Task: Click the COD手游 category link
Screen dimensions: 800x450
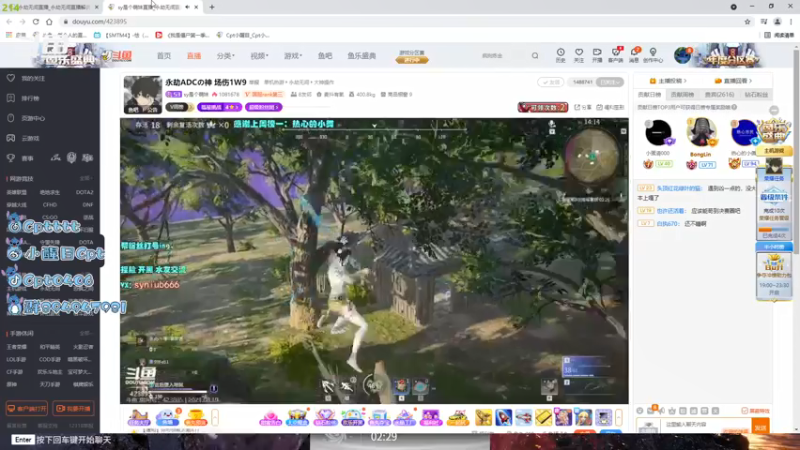Action: point(49,359)
